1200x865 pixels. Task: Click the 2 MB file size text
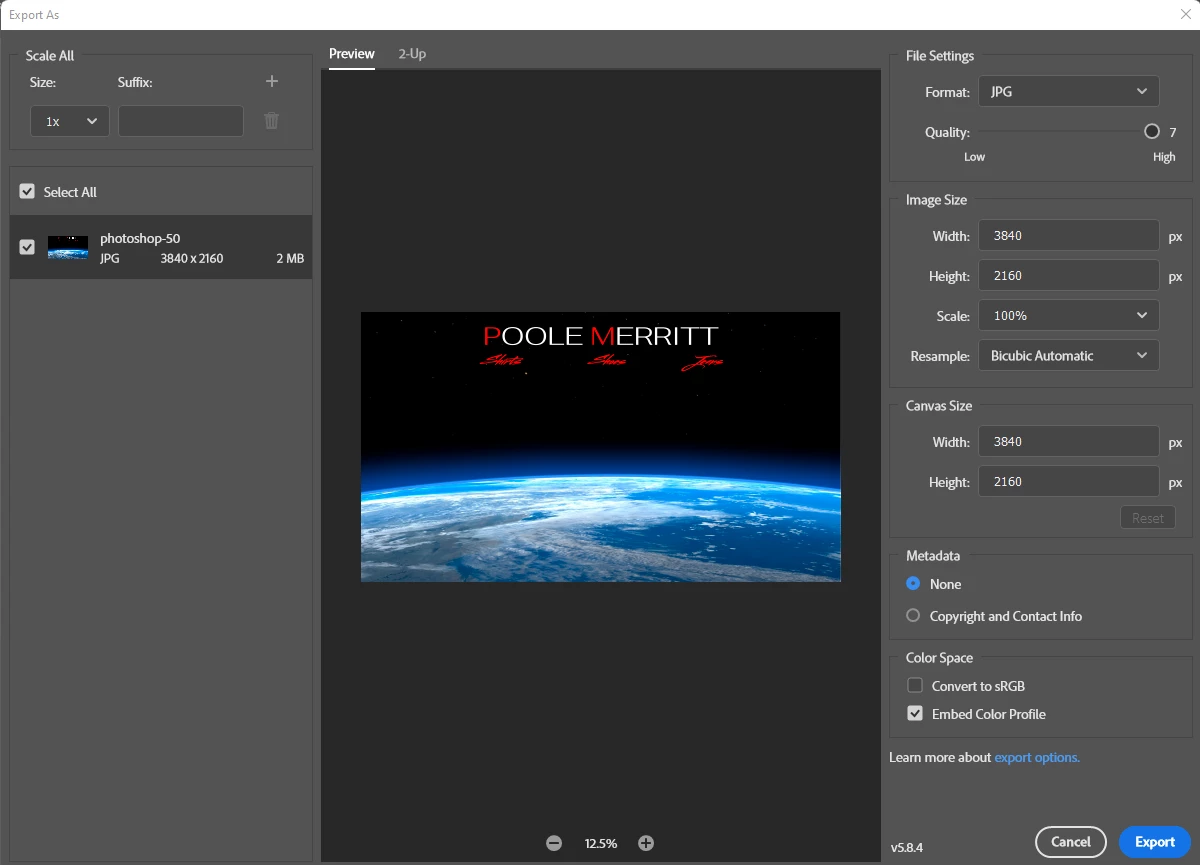(290, 258)
